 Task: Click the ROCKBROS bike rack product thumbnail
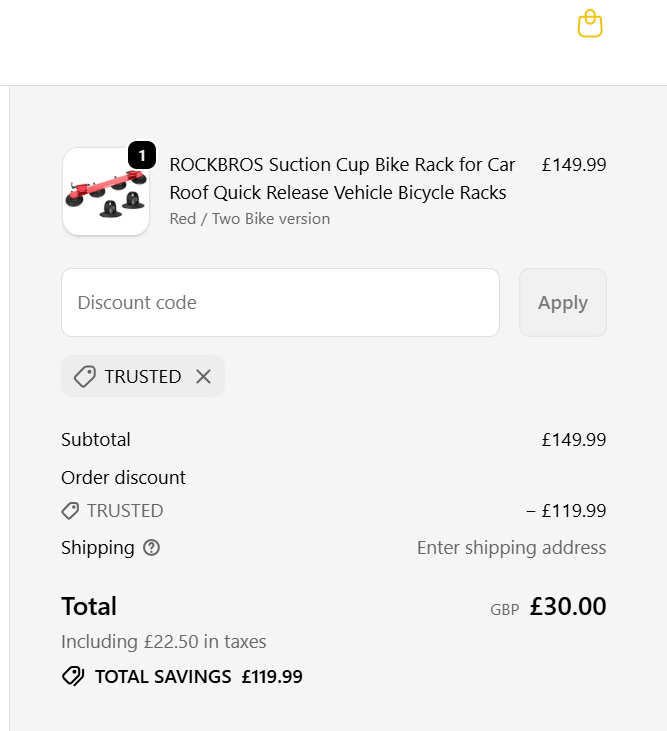coord(105,192)
